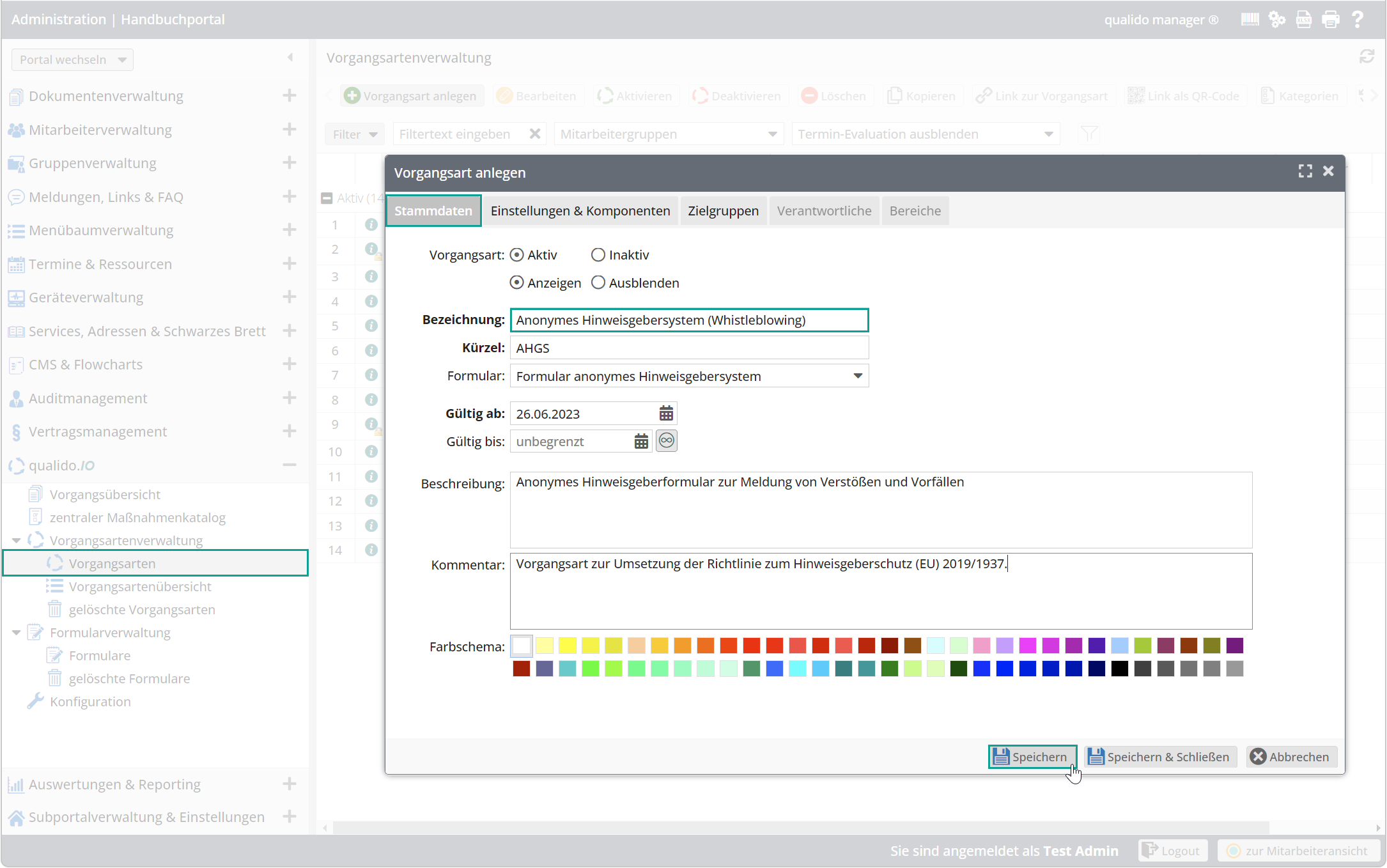Switch to the Stammdaten tab

pos(433,210)
